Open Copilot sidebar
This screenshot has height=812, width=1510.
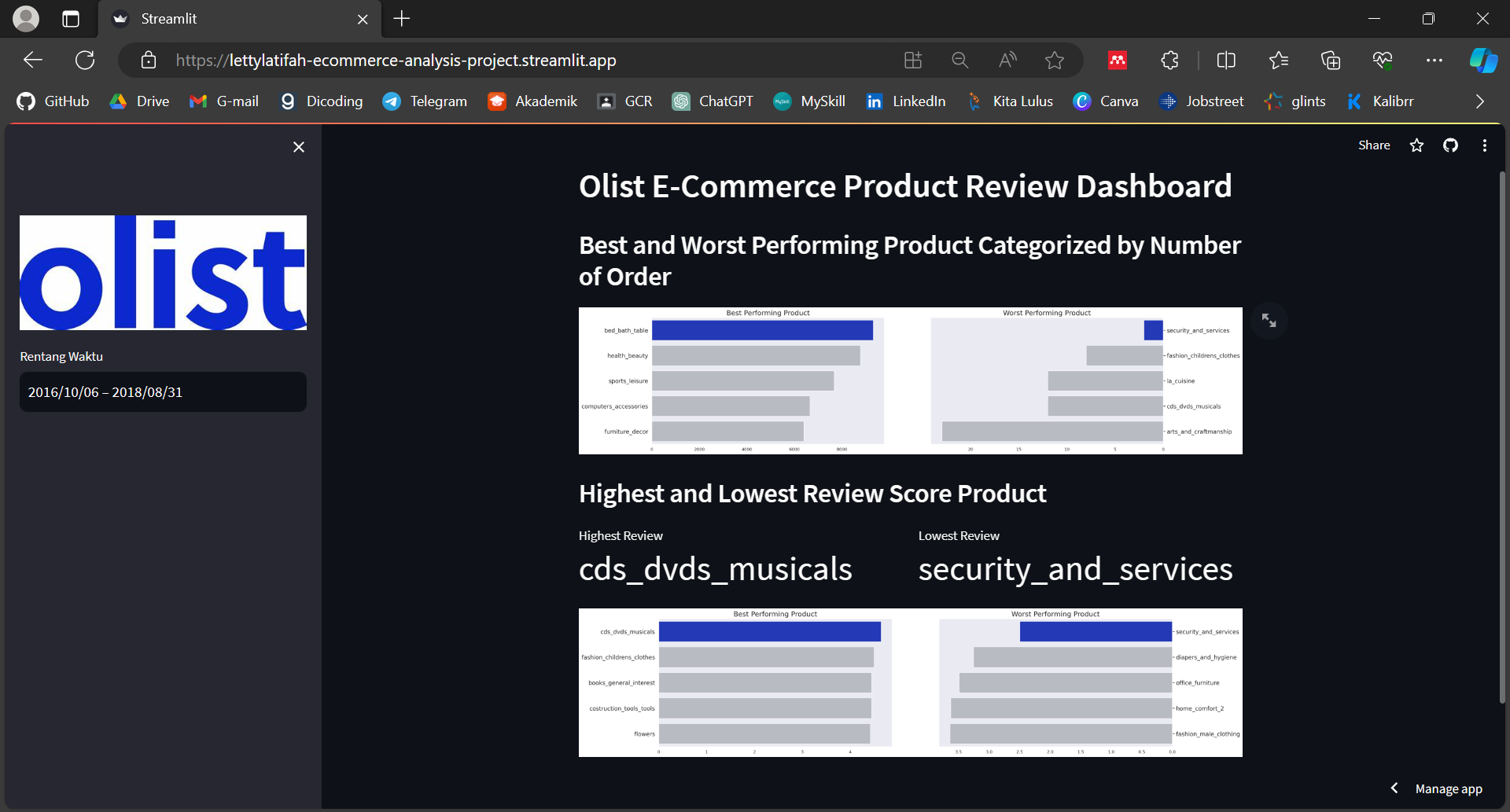[1483, 60]
